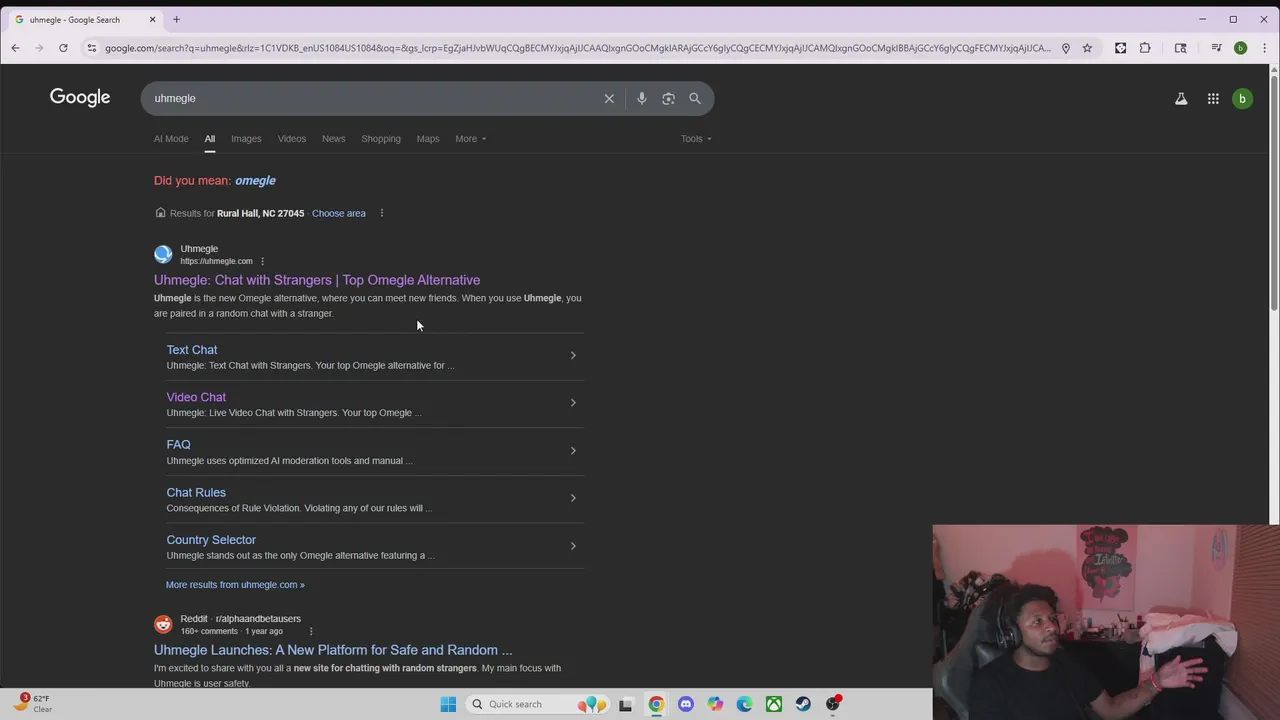This screenshot has width=1280, height=720.
Task: Open the Google apps grid
Action: click(x=1213, y=98)
